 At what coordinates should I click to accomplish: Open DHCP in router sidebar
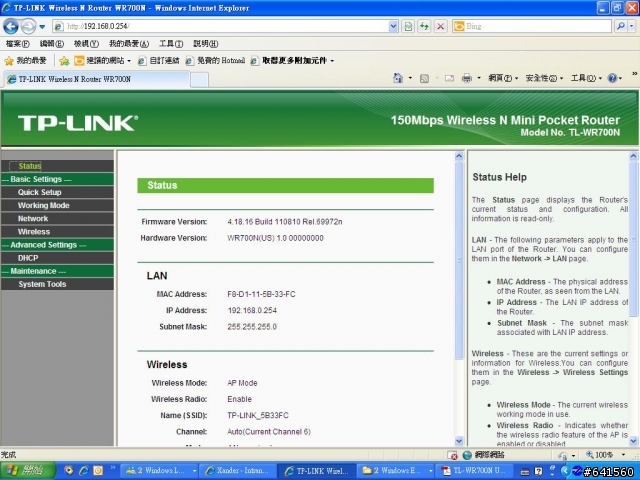point(28,258)
